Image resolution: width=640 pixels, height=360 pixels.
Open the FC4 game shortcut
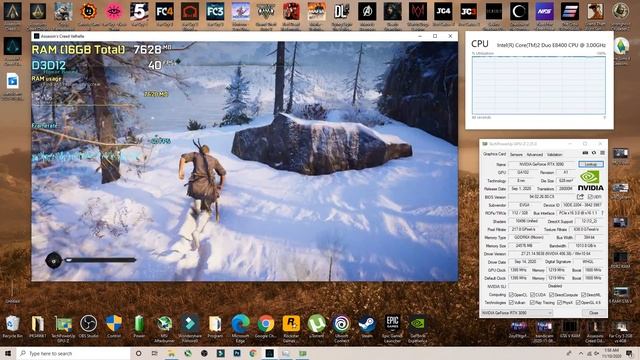tap(164, 12)
